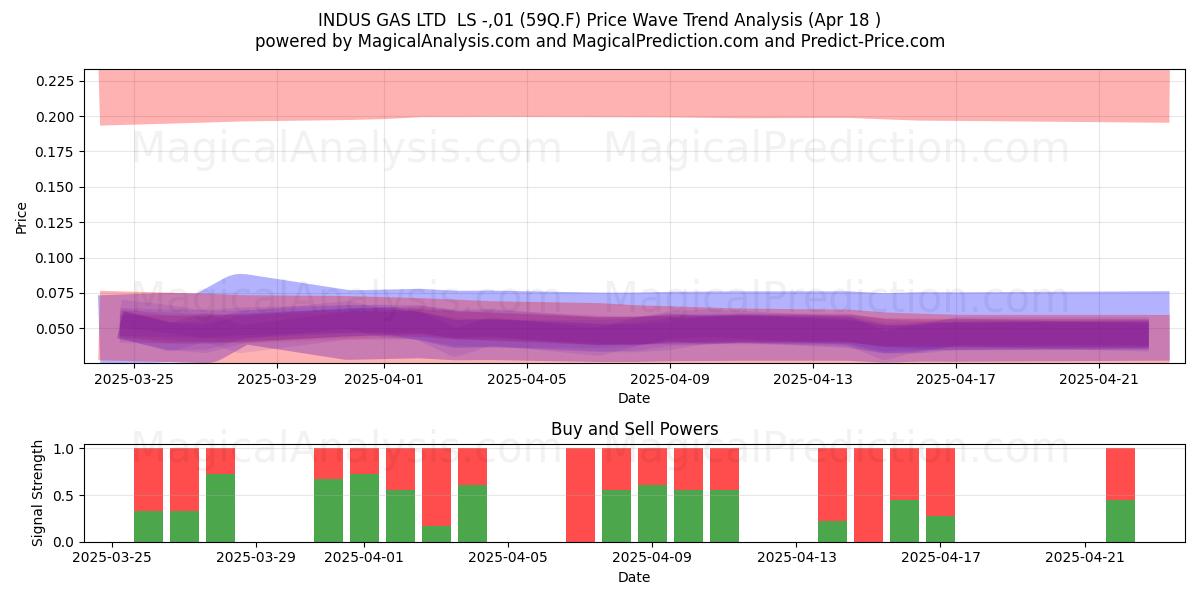Click the vertical 'Price' axis label
The width and height of the screenshot is (1200, 600).
[22, 217]
